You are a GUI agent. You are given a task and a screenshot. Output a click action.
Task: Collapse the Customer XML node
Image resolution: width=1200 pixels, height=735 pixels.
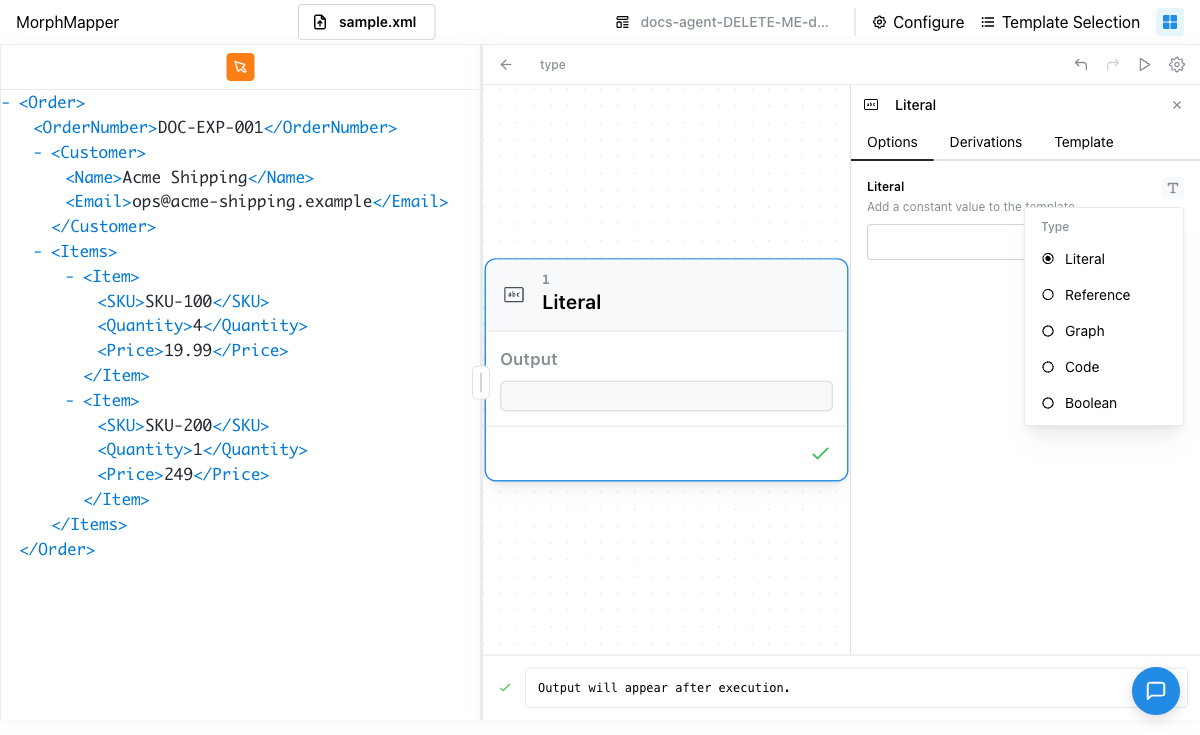(39, 153)
